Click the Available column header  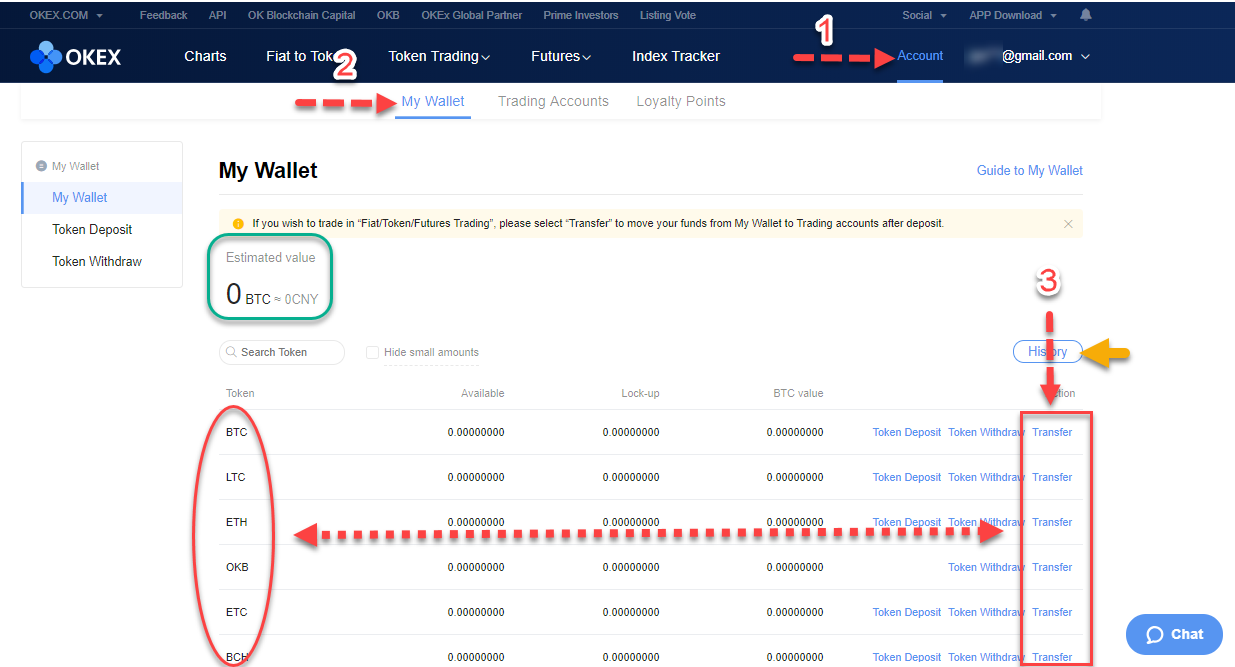click(x=482, y=393)
